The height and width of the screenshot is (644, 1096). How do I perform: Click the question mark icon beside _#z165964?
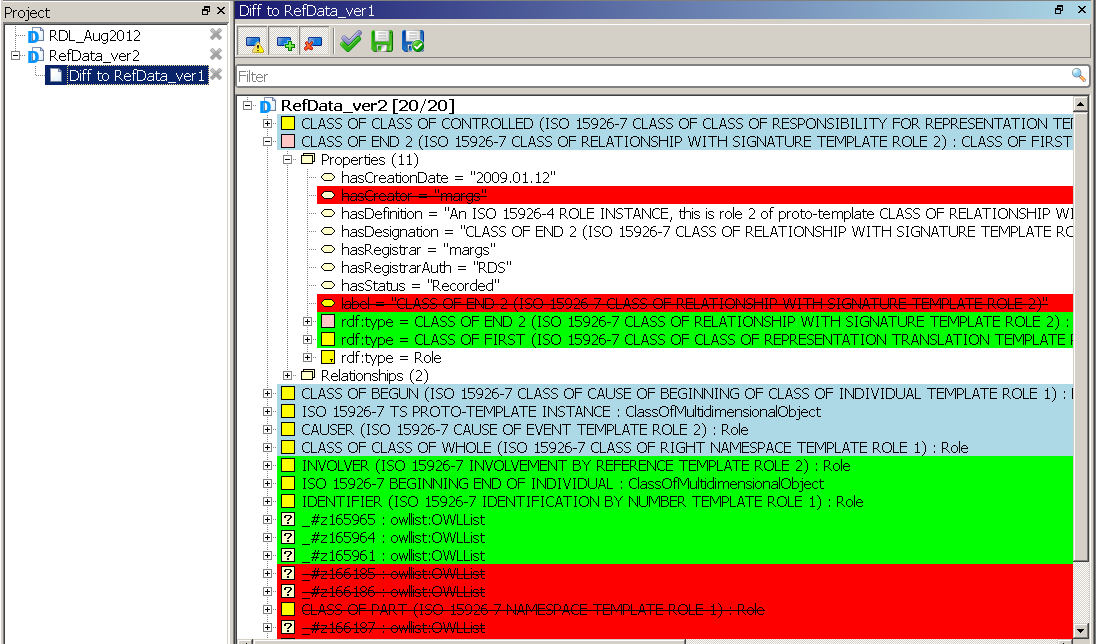click(288, 538)
